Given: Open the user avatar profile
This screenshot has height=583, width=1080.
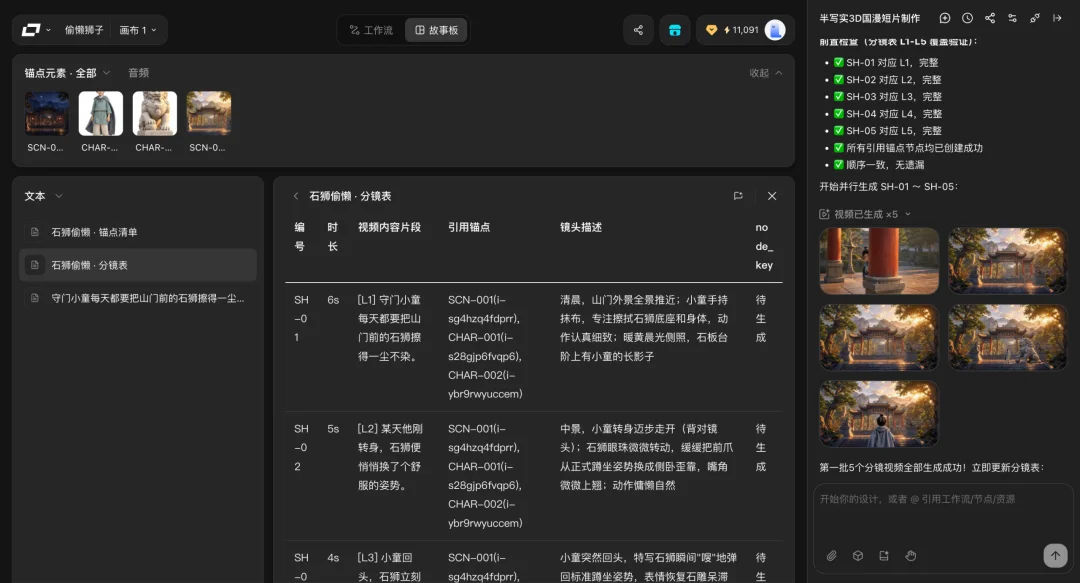Looking at the screenshot, I should click(775, 30).
